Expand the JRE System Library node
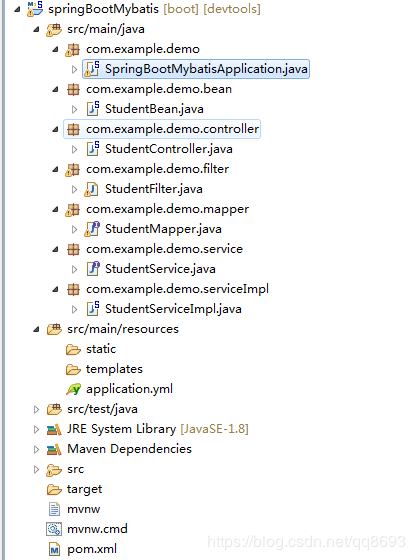Screen dimensions: 415x560 point(36,429)
